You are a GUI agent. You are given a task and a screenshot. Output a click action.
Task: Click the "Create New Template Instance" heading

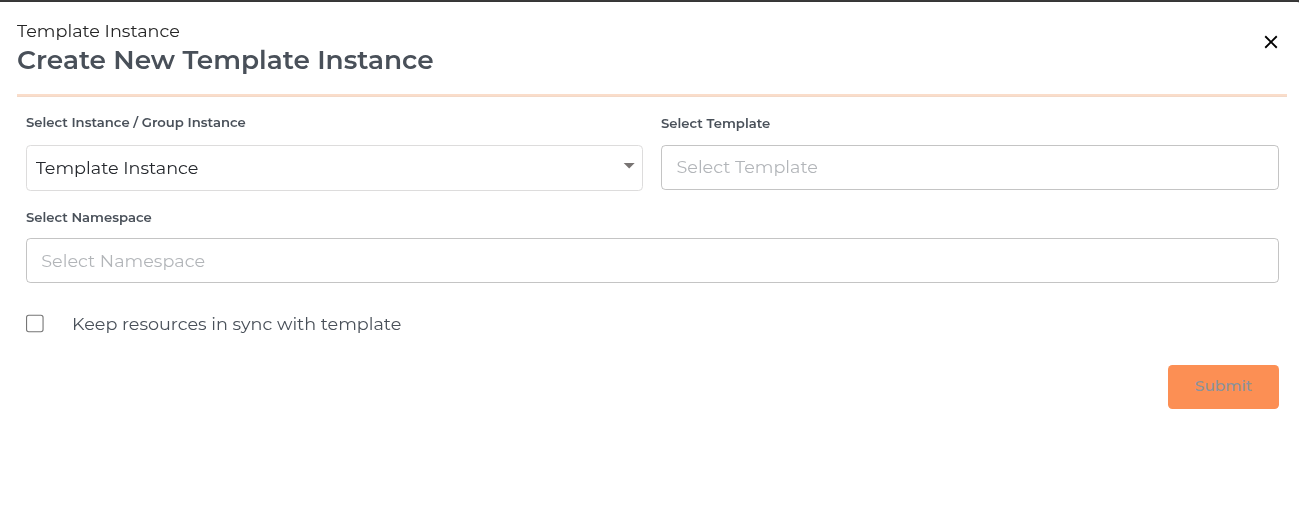coord(225,60)
